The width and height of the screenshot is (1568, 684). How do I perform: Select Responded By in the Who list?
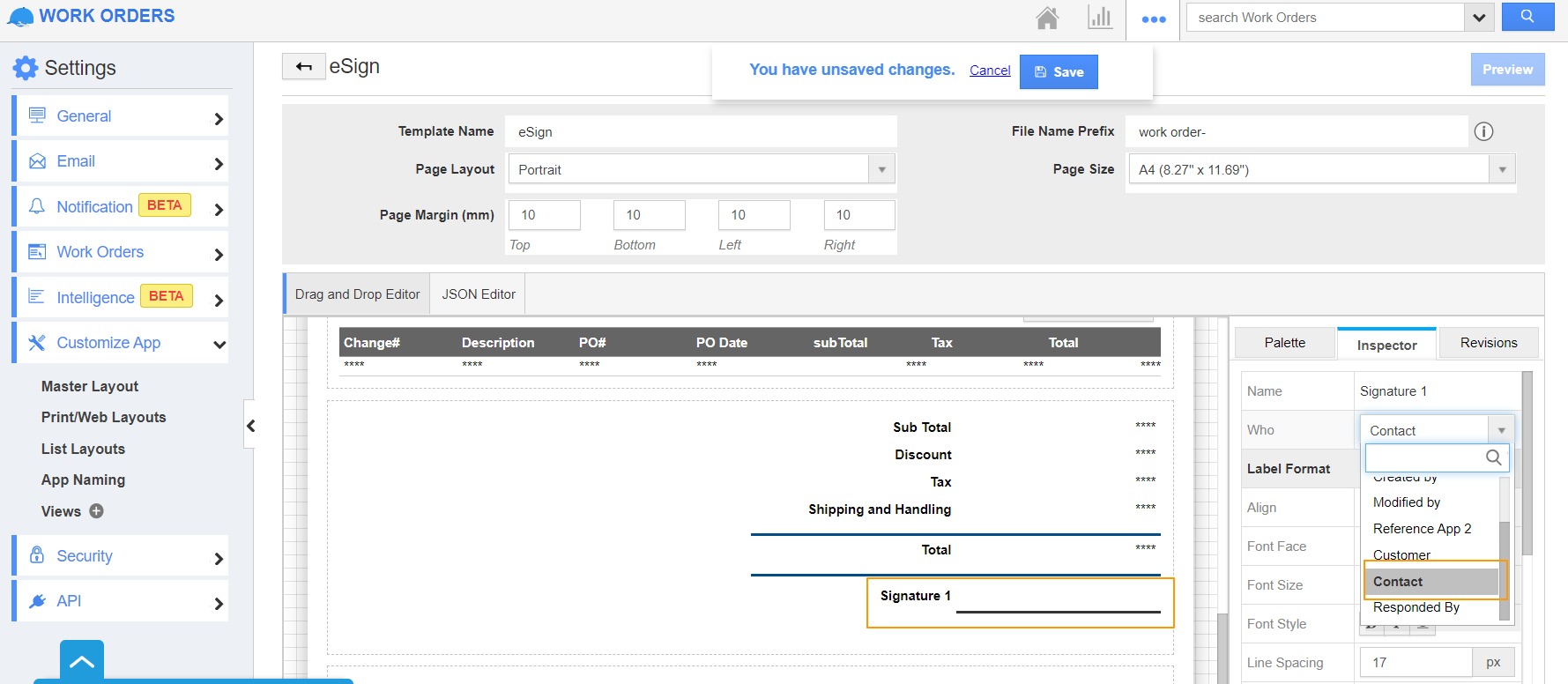[1416, 607]
